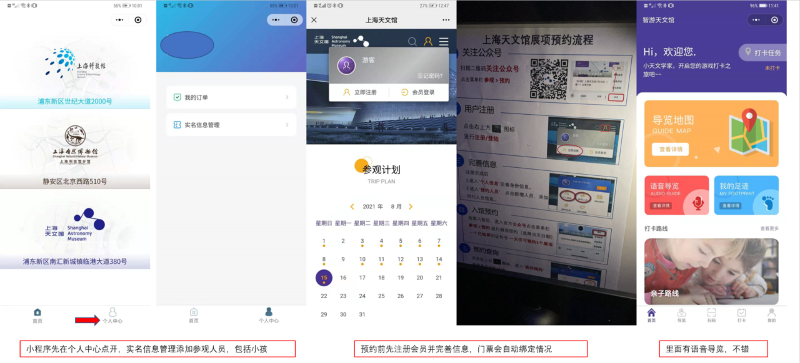The image size is (800, 363).
Task: Tap the purple guest avatar icon
Action: pos(346,65)
